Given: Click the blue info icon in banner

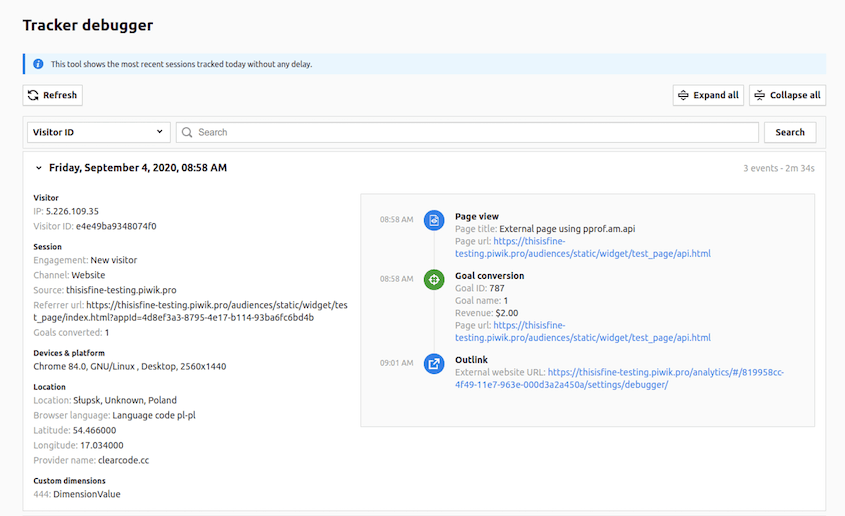Looking at the screenshot, I should pyautogui.click(x=38, y=64).
